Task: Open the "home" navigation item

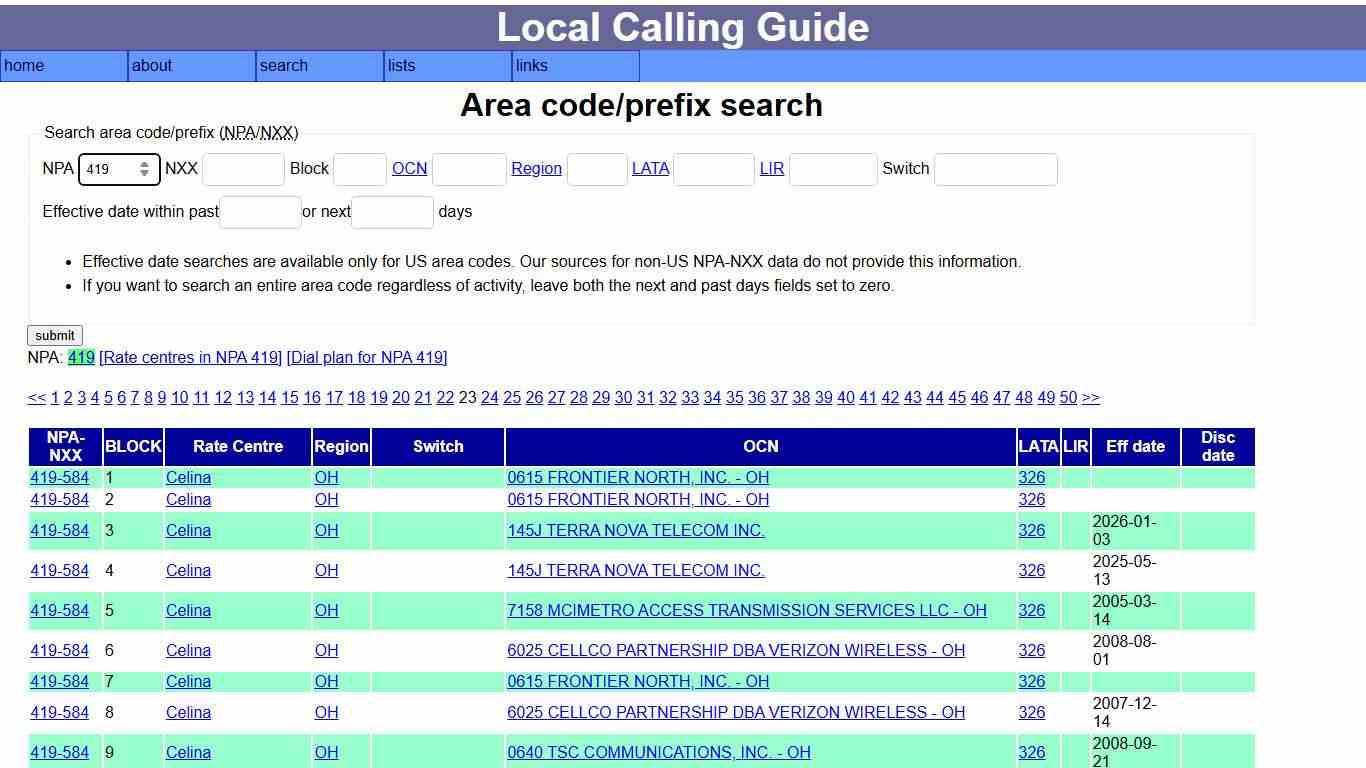Action: 24,66
